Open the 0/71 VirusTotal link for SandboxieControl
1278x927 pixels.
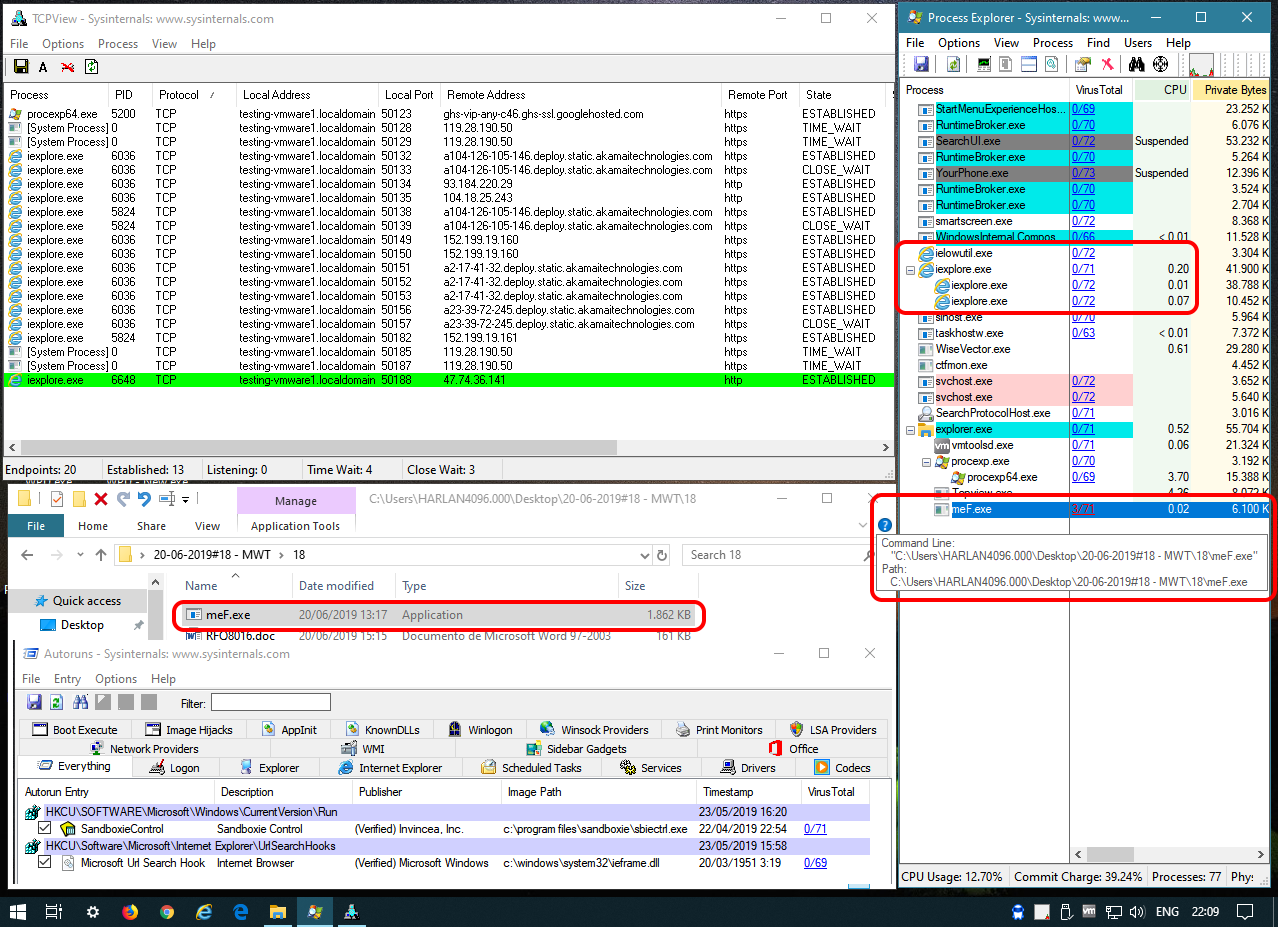815,829
